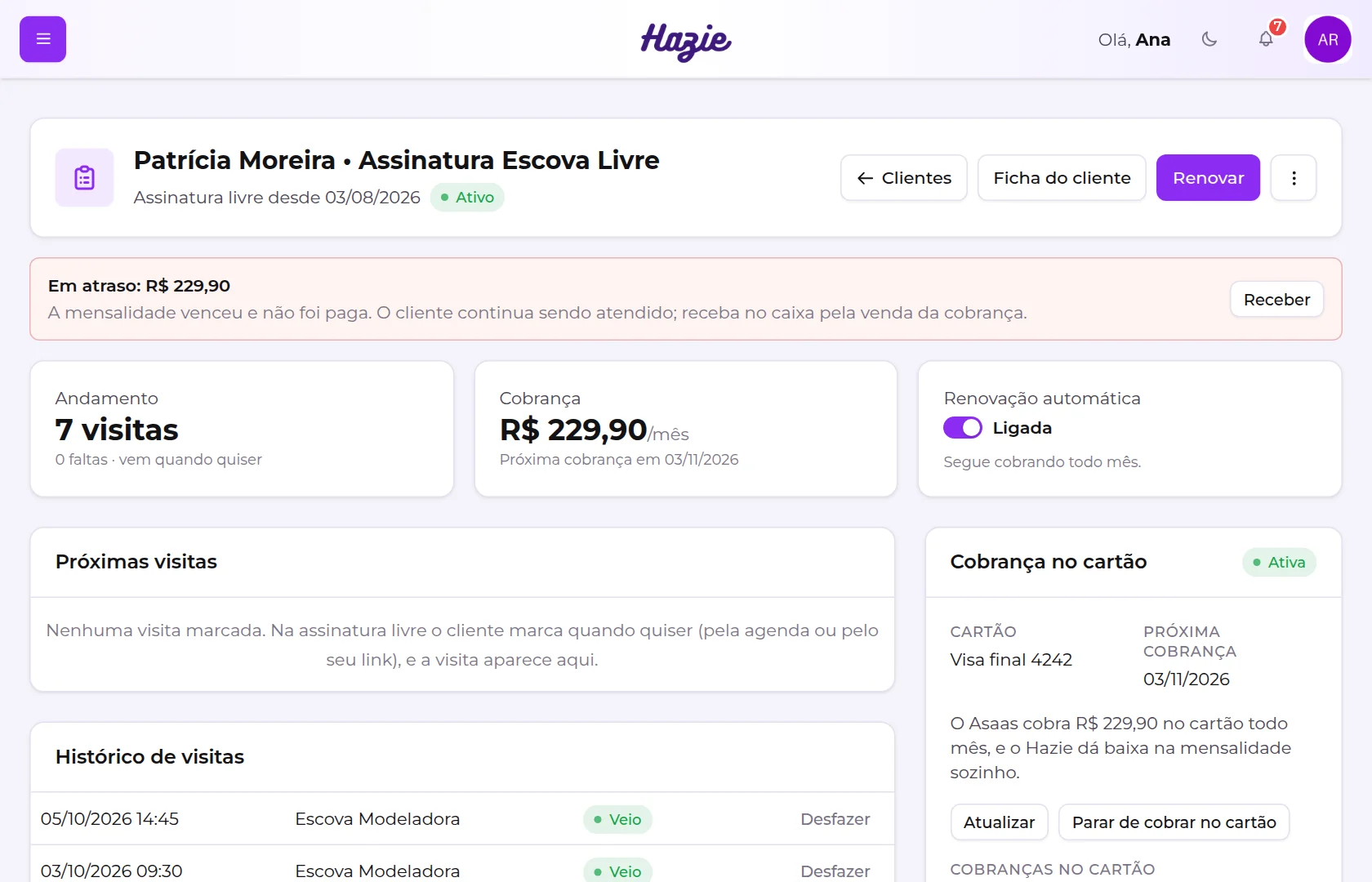Select the 7 visitas value
The width and height of the screenshot is (1372, 882).
(x=117, y=430)
